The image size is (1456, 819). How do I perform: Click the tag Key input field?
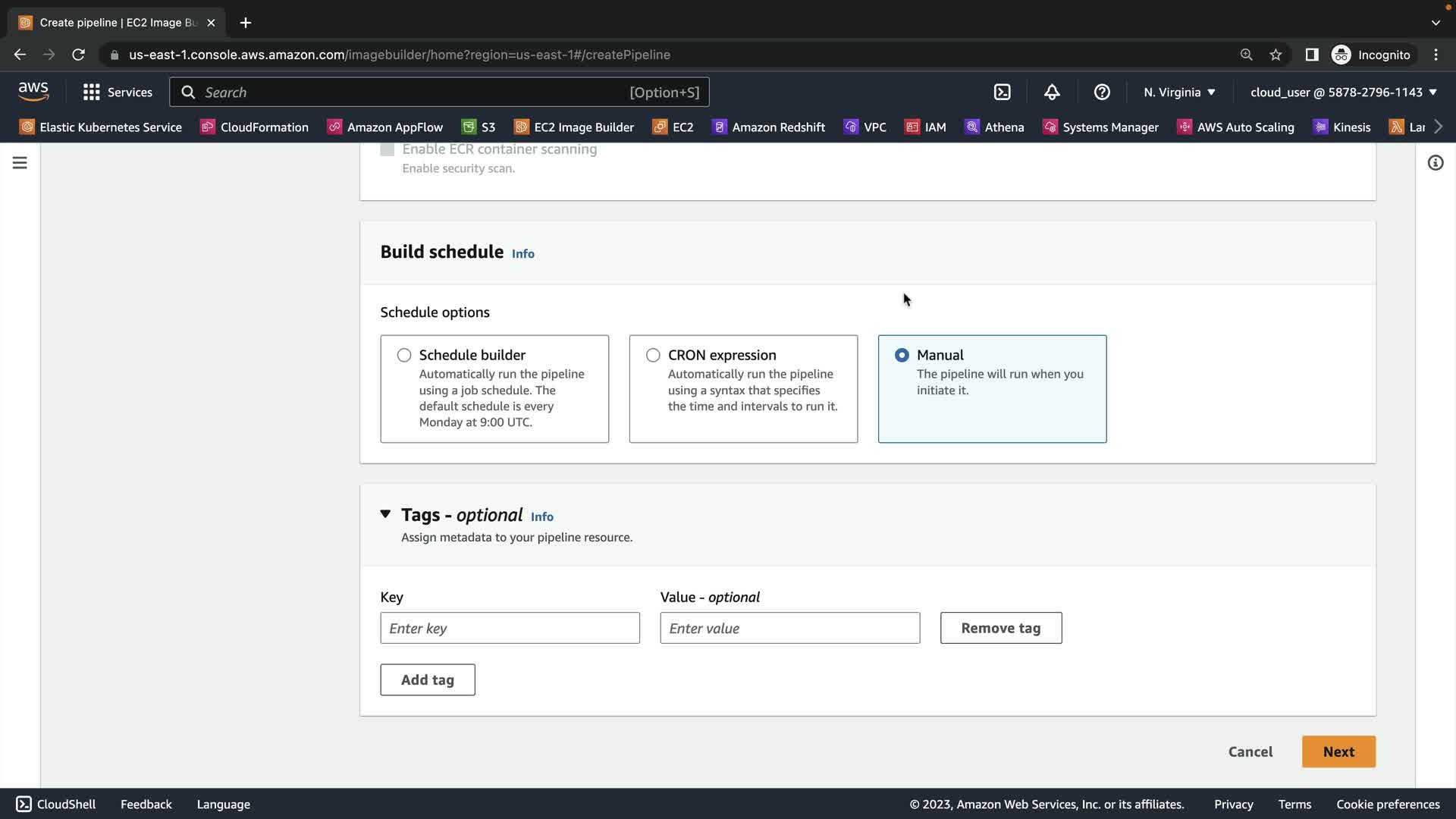(510, 628)
